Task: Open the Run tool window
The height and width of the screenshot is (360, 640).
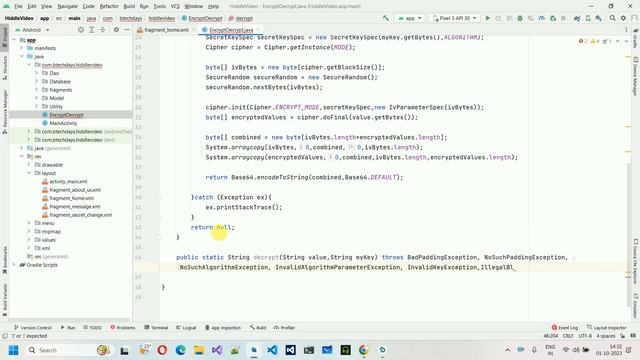Action: pyautogui.click(x=68, y=327)
